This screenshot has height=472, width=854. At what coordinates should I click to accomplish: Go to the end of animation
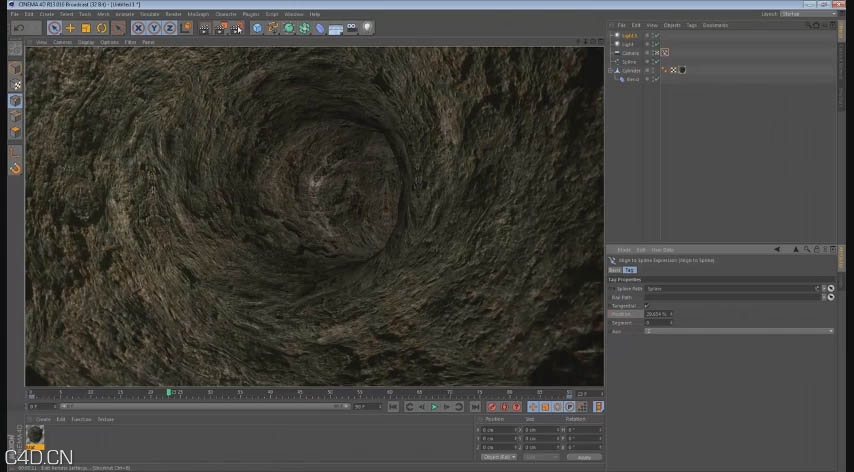[x=475, y=407]
